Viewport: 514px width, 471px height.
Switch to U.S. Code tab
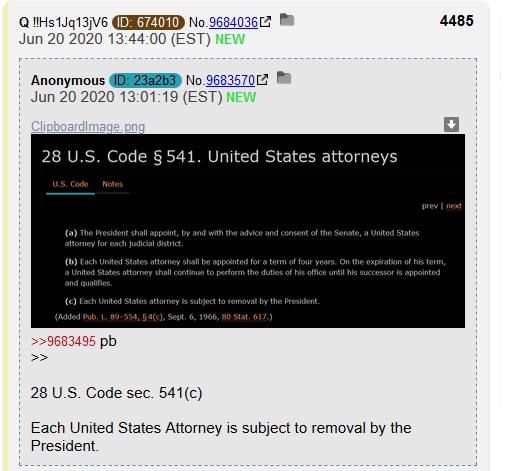(70, 184)
